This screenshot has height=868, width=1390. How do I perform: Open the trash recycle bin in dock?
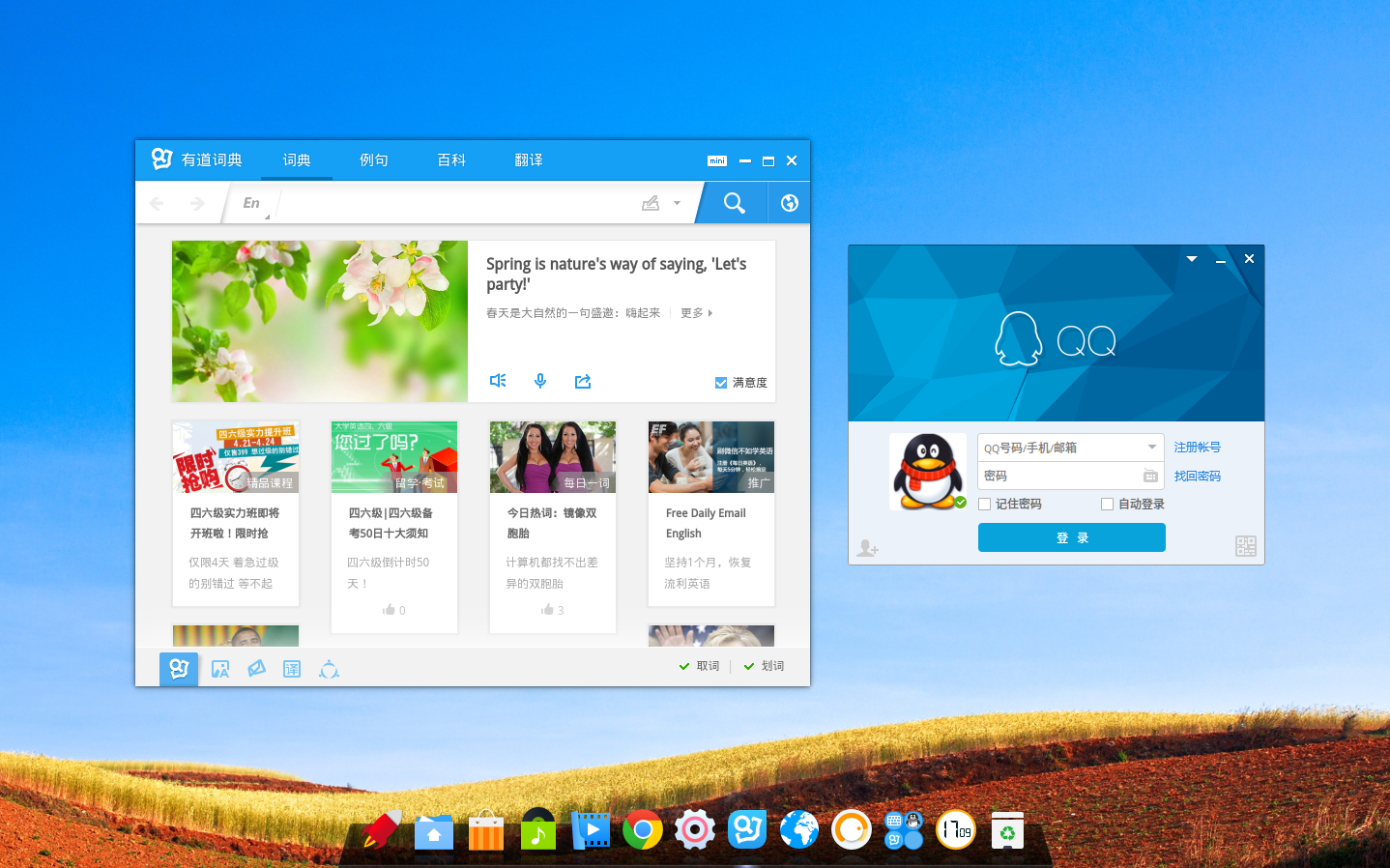1008,830
